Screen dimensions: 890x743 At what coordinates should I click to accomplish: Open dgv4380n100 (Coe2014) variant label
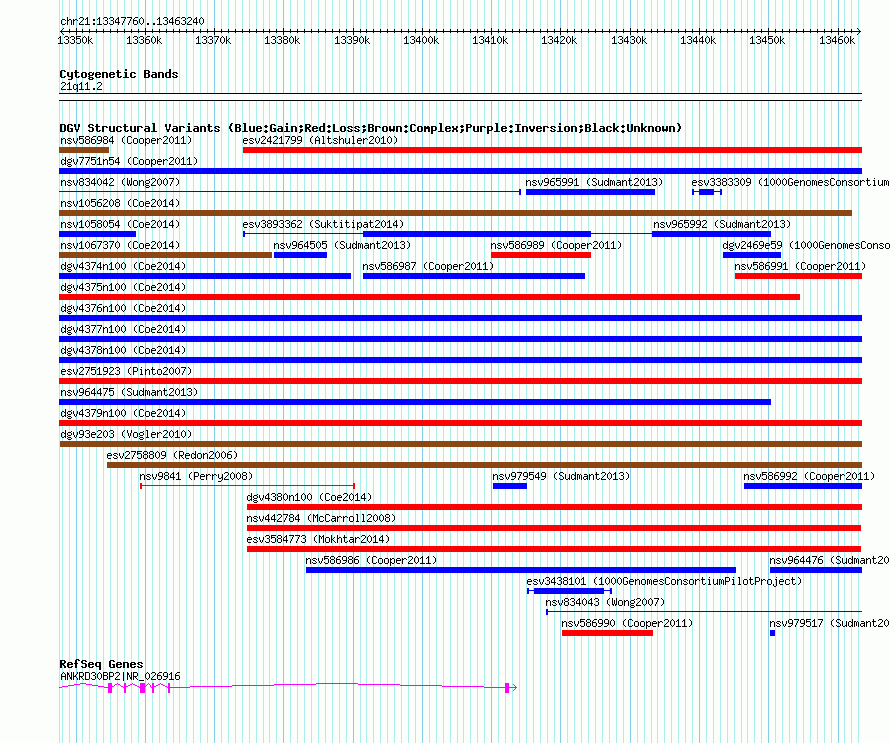[x=309, y=497]
